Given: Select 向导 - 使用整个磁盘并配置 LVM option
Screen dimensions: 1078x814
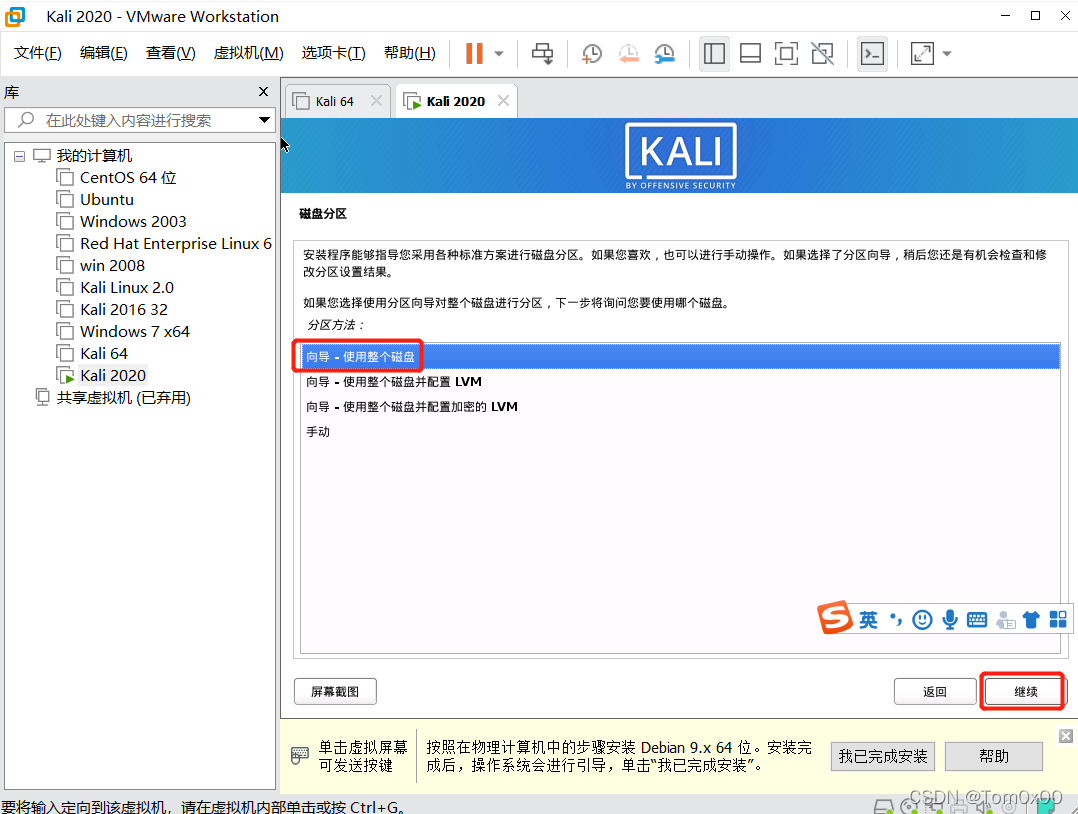Looking at the screenshot, I should click(680, 382).
